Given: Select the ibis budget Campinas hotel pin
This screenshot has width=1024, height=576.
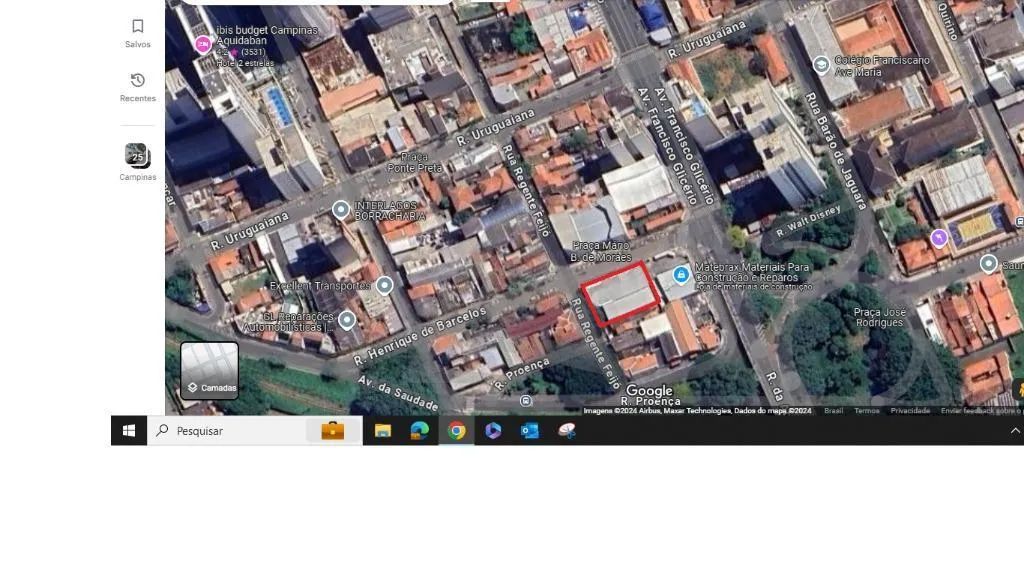Looking at the screenshot, I should [x=203, y=44].
